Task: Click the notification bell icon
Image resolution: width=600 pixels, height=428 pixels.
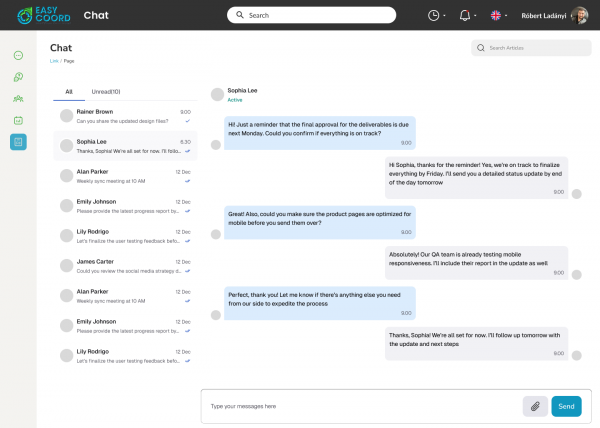Action: click(x=464, y=15)
